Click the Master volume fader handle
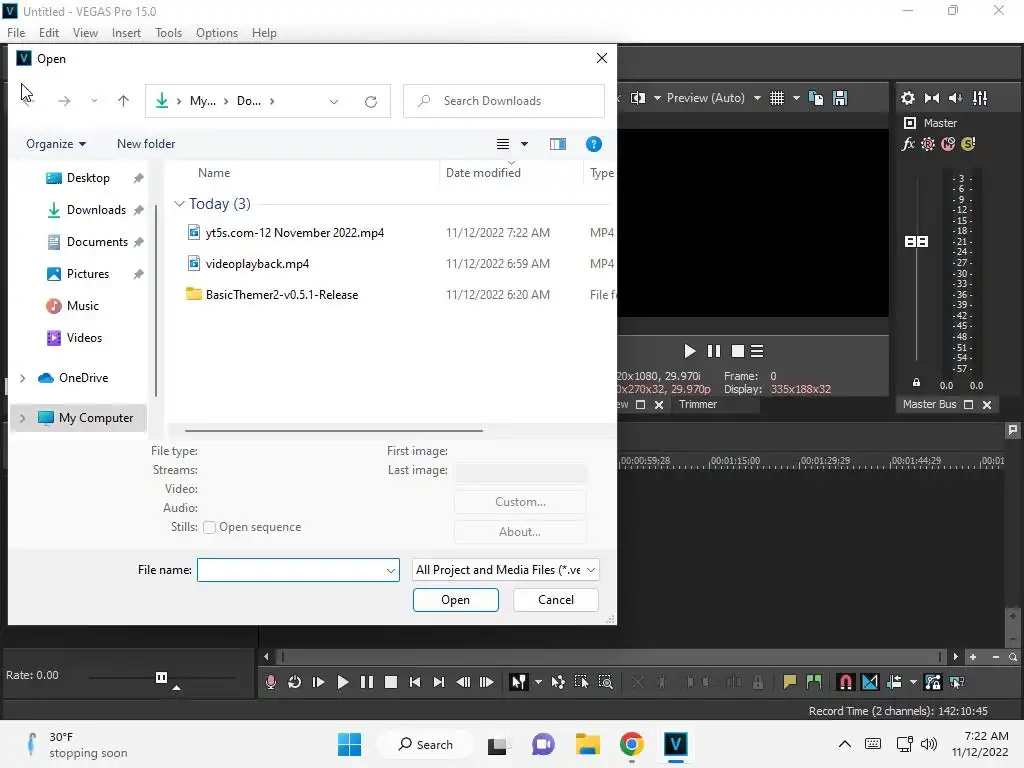The width and height of the screenshot is (1024, 768). 916,242
